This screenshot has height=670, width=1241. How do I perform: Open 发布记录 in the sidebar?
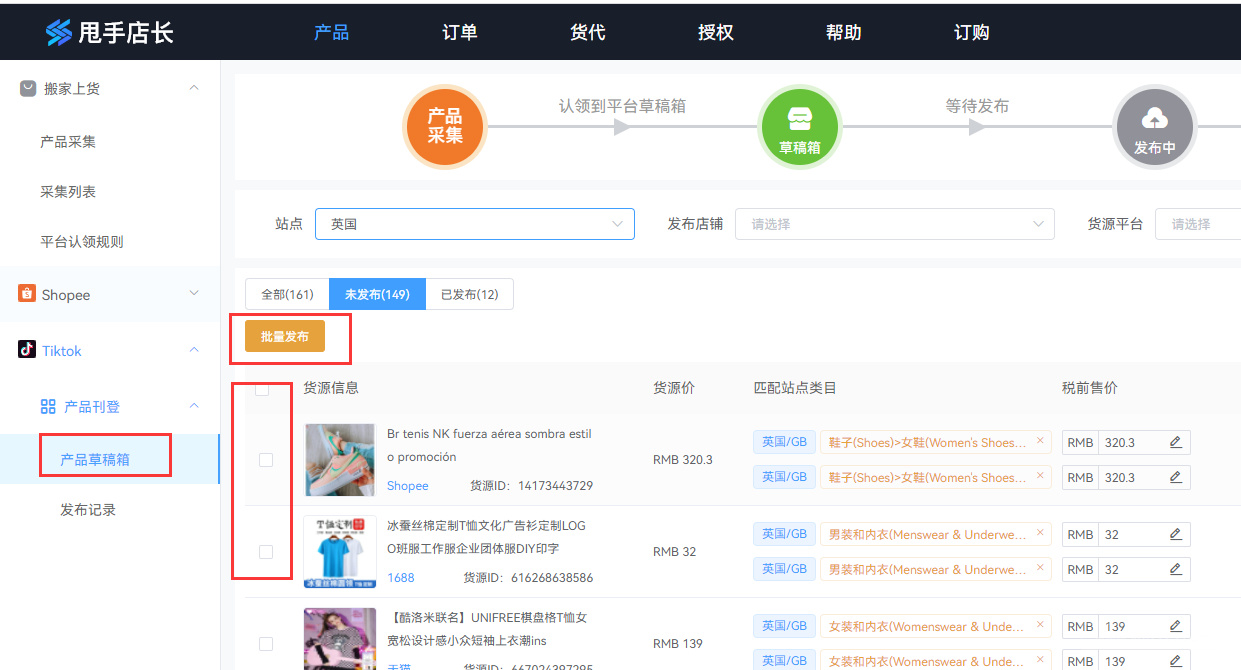88,510
